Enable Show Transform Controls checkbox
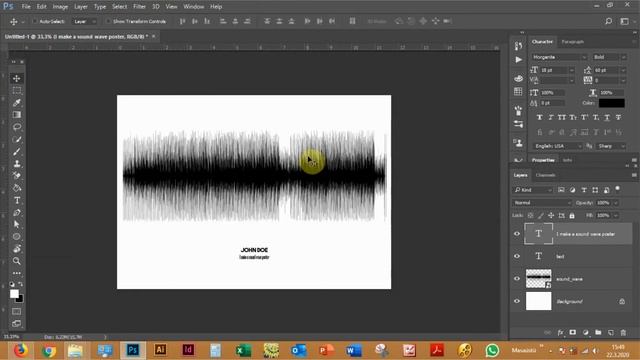The width and height of the screenshot is (640, 360). [108, 21]
